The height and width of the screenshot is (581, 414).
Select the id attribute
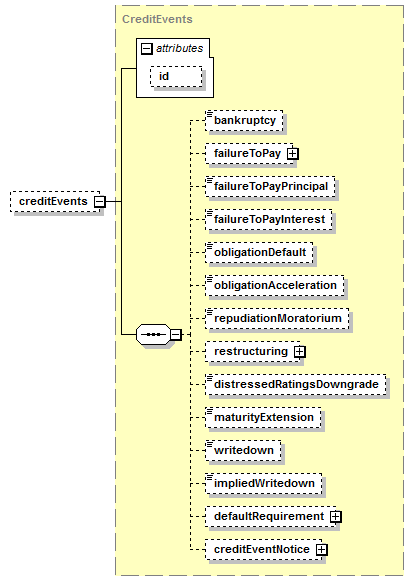(176, 77)
